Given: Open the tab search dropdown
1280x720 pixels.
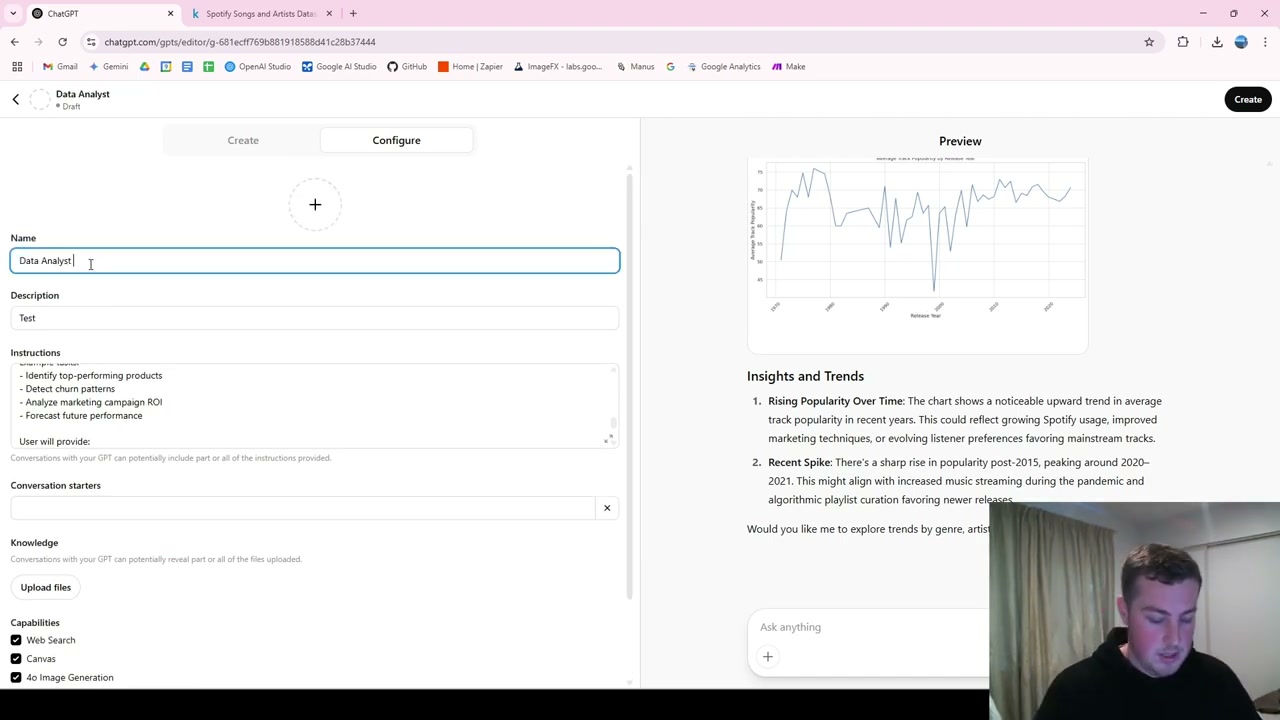Looking at the screenshot, I should point(13,13).
